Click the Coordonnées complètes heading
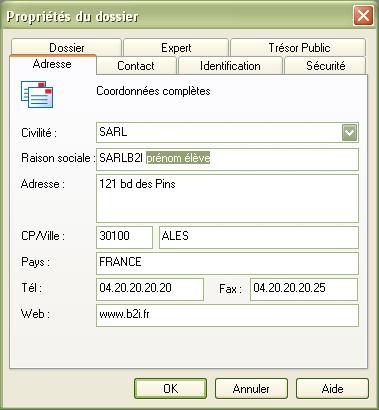The height and width of the screenshot is (410, 379). (x=153, y=91)
